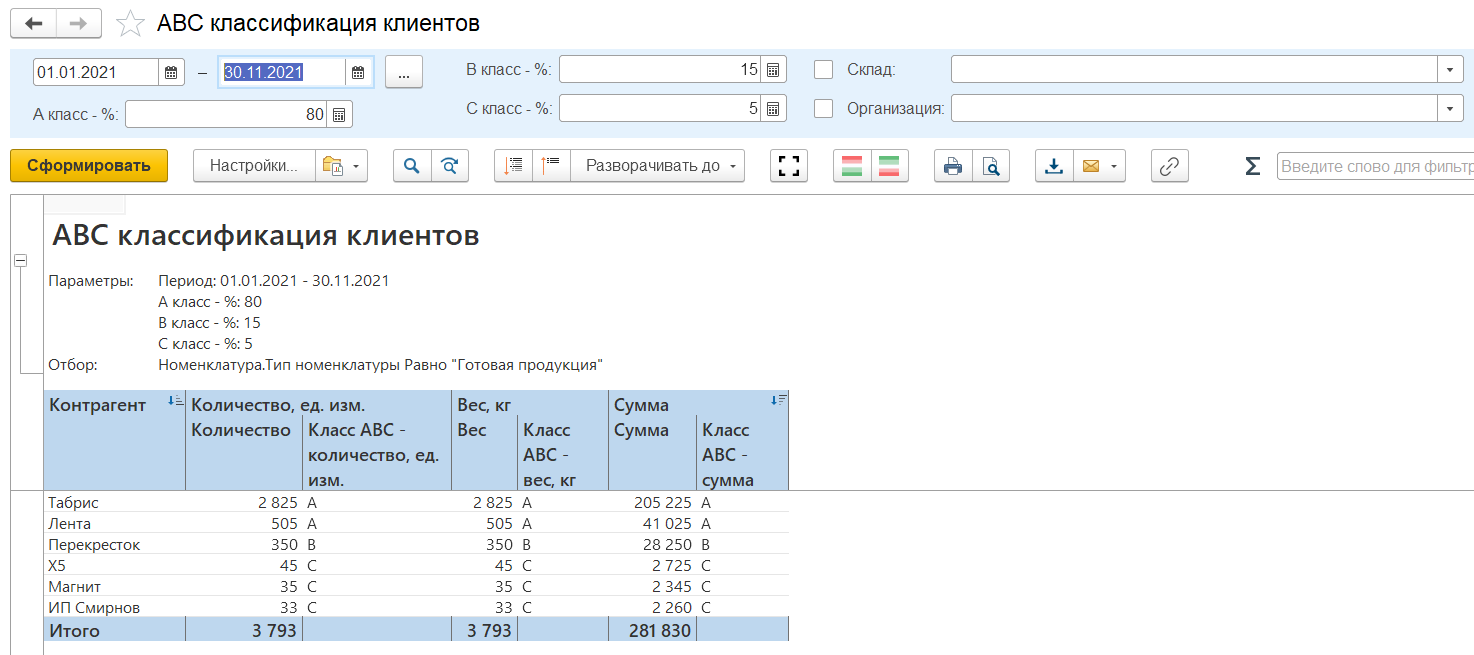
Task: Collapse the report header group minus box
Action: tap(20, 260)
